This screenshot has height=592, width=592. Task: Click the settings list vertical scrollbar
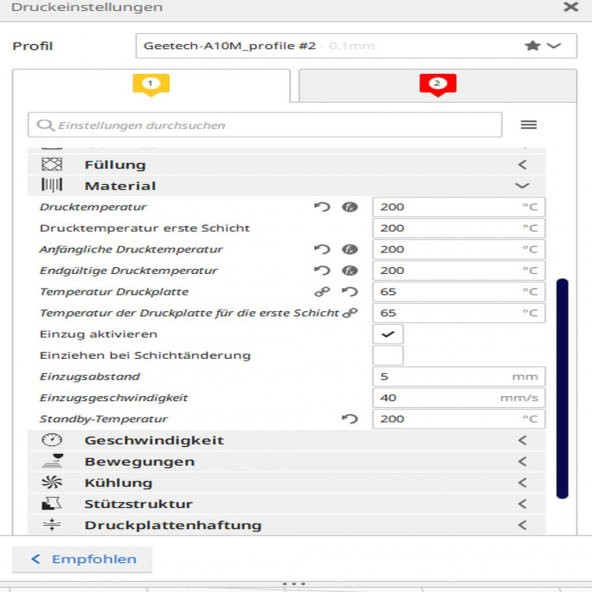(x=562, y=388)
